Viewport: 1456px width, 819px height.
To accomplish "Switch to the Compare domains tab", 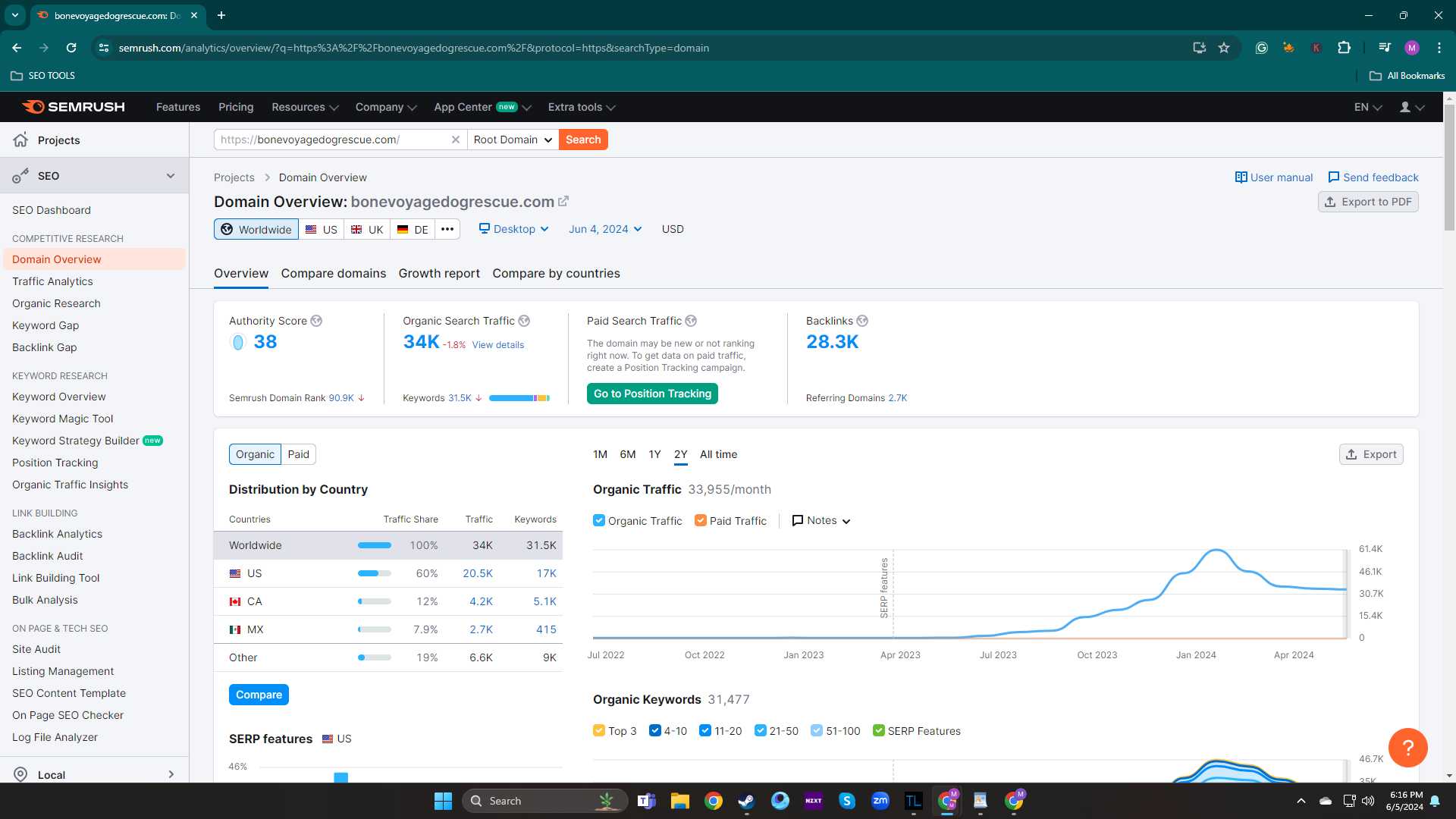I will [333, 273].
